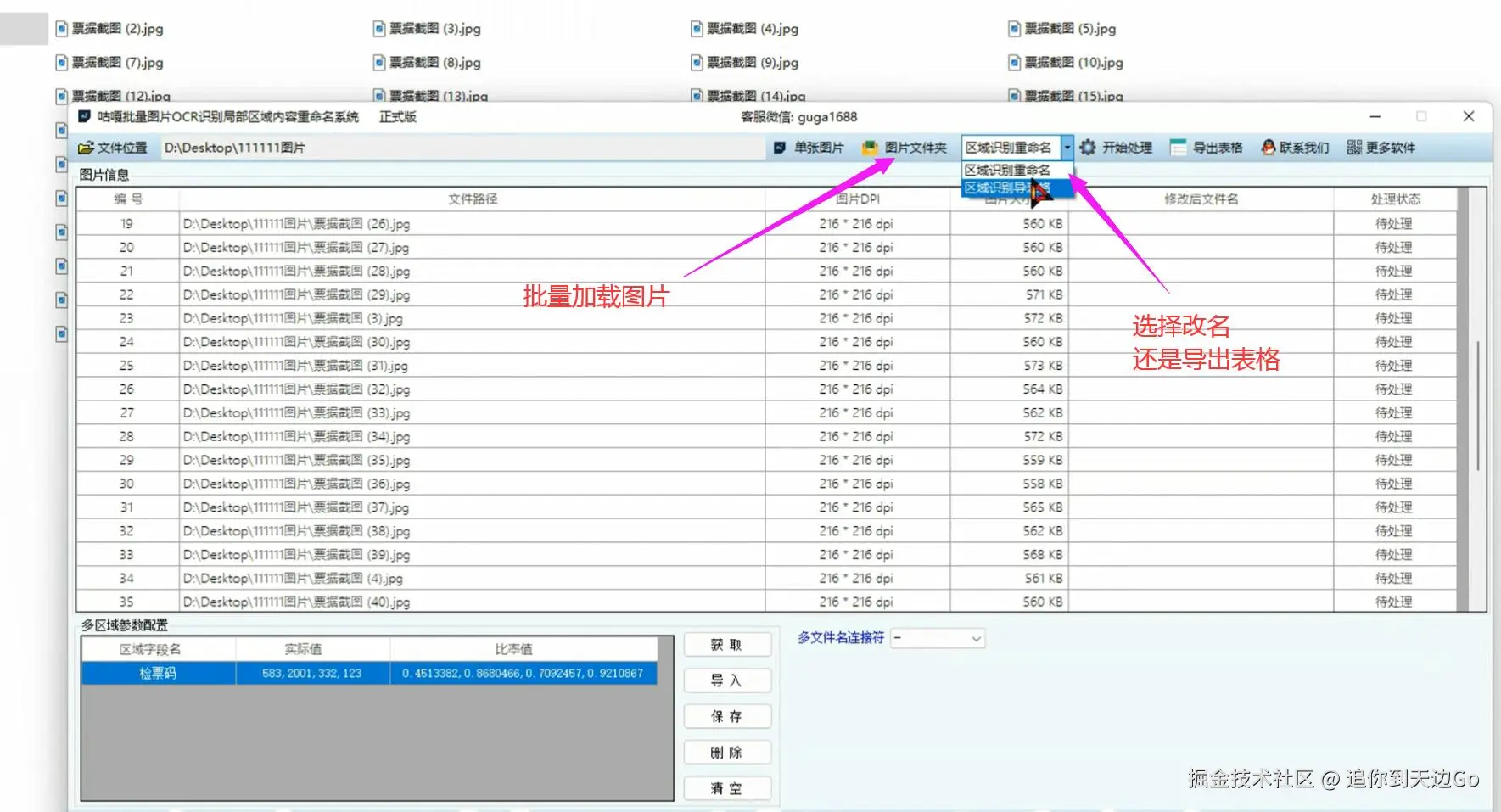Click the 文件位置 folder icon
The width and height of the screenshot is (1501, 812).
[86, 148]
